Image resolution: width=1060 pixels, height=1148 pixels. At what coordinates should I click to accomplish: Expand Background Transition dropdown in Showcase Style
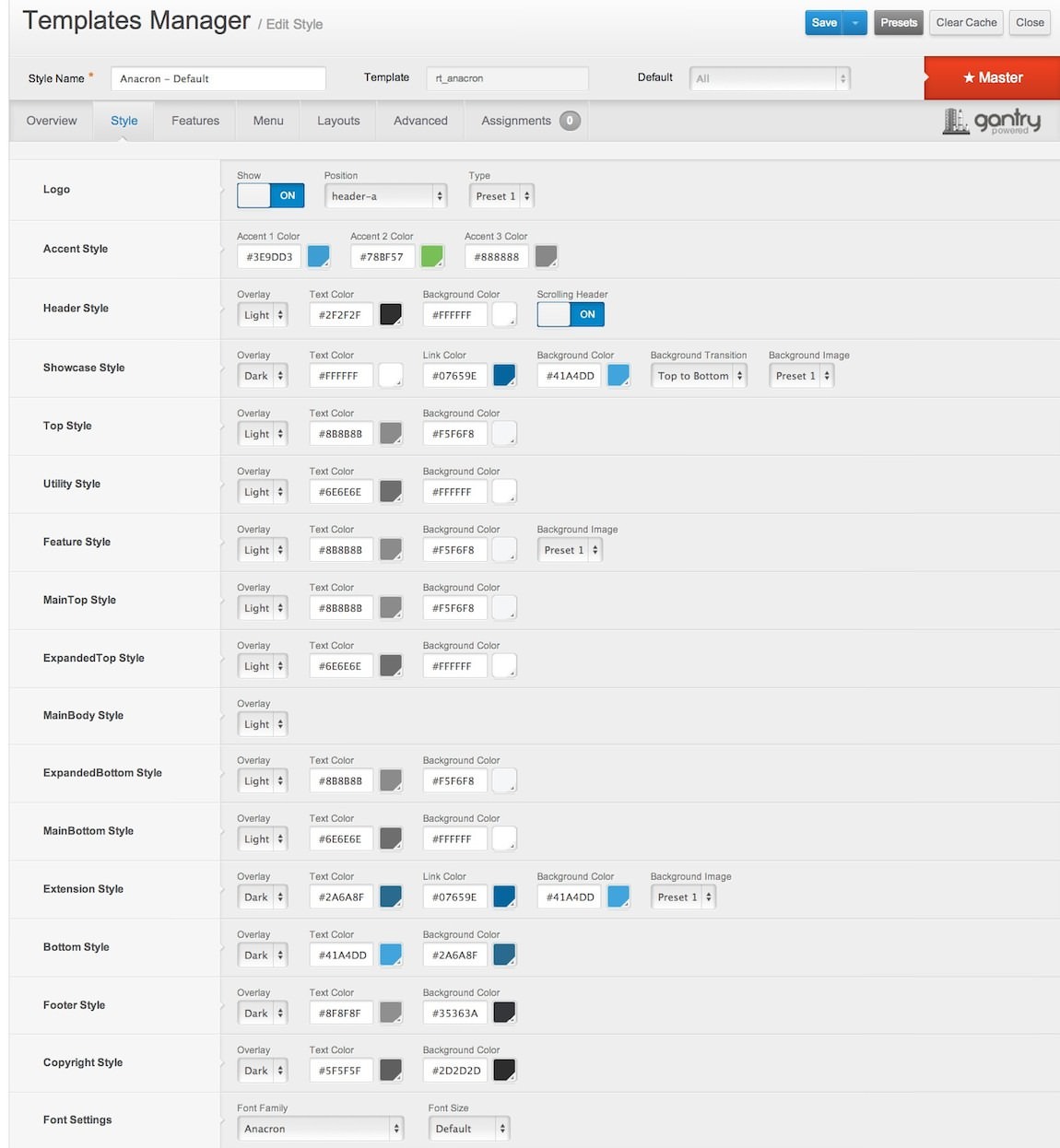click(698, 376)
